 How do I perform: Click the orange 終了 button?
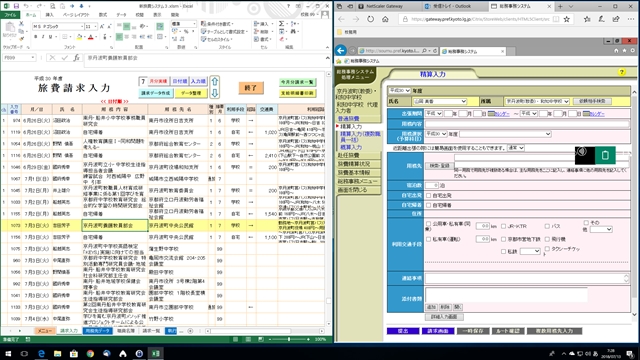251,88
